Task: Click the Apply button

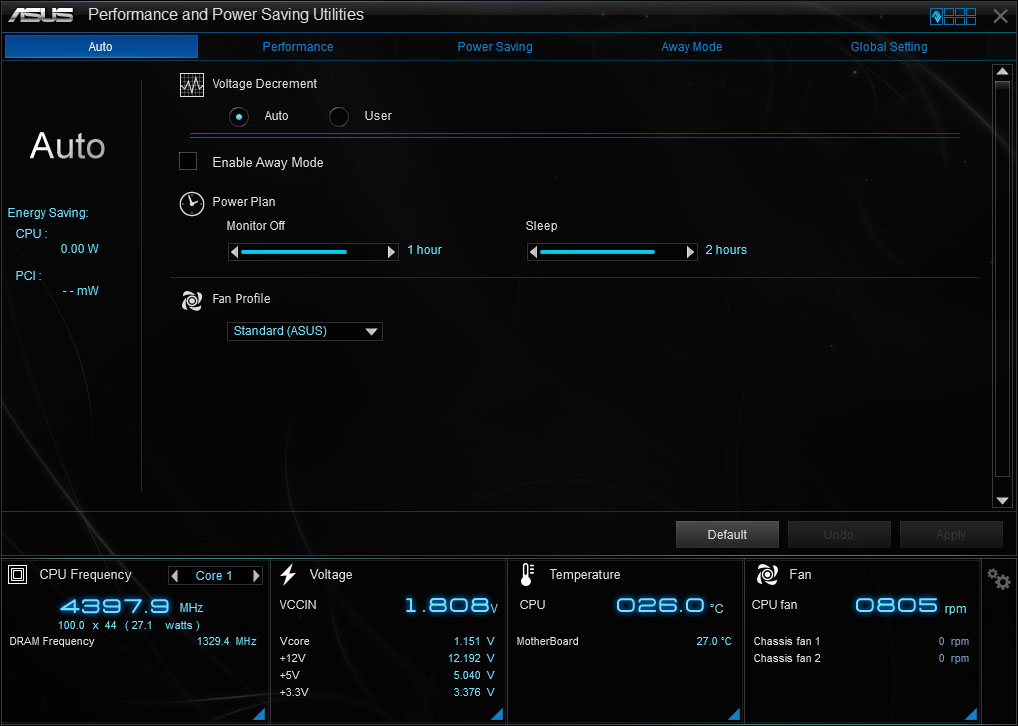Action: 951,534
